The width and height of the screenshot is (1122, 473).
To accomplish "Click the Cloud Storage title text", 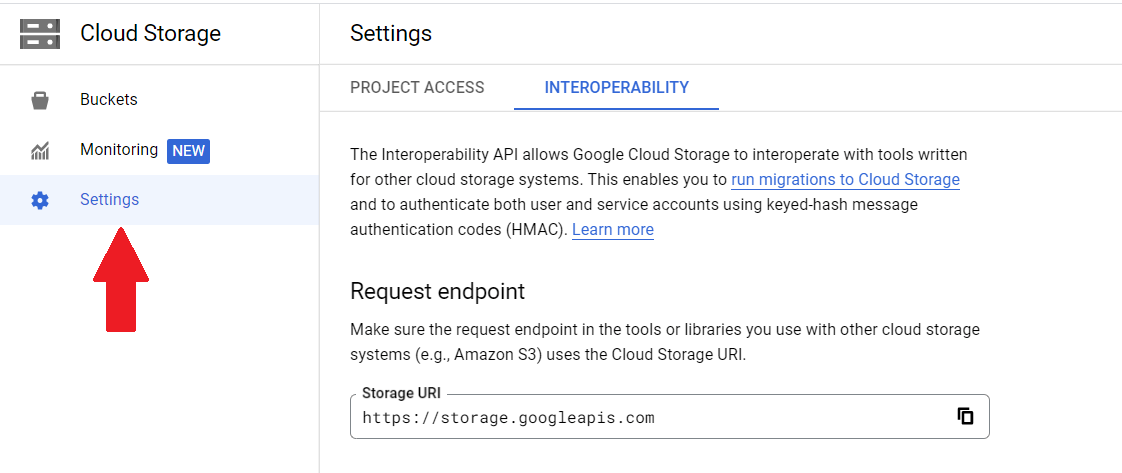I will (x=150, y=34).
